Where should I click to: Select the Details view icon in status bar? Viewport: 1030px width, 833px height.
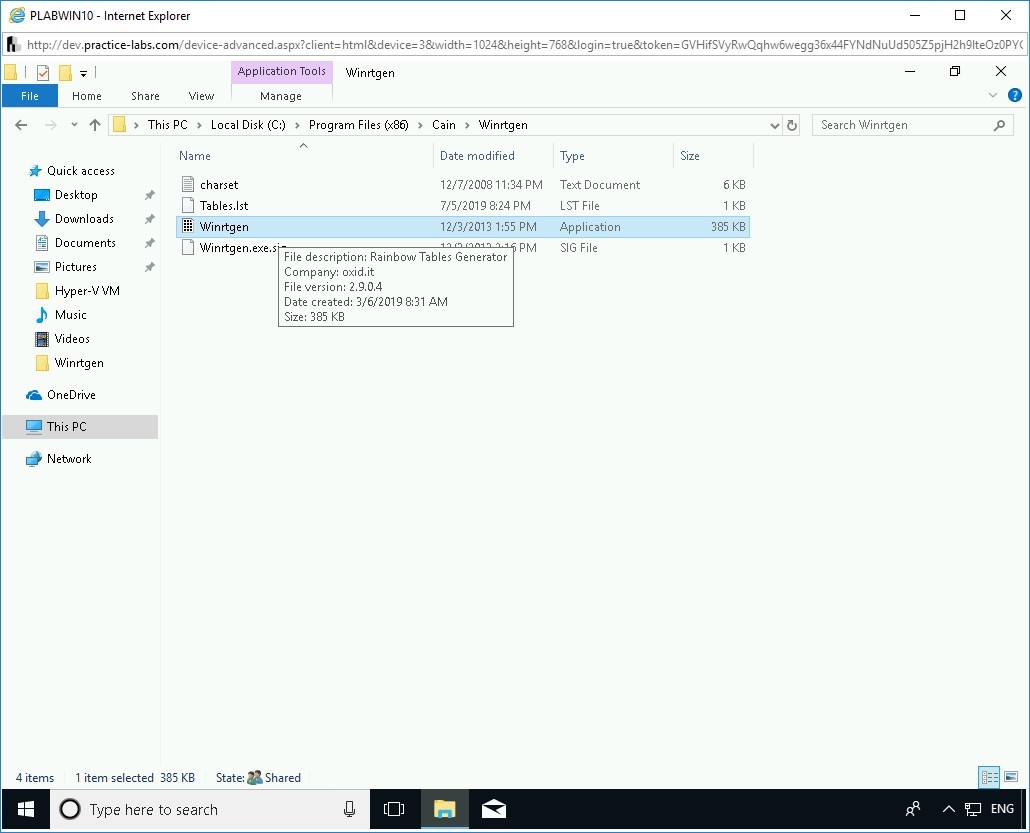click(x=989, y=777)
